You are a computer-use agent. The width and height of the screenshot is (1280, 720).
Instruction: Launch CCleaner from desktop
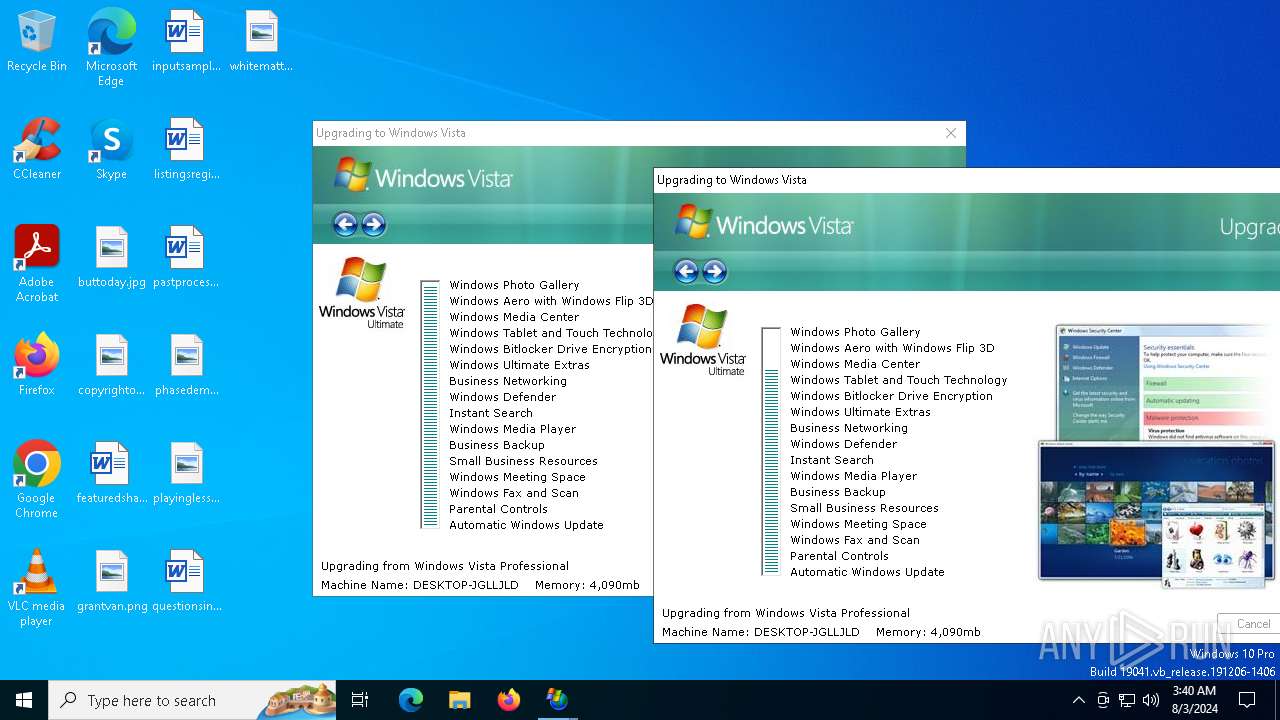tap(37, 150)
